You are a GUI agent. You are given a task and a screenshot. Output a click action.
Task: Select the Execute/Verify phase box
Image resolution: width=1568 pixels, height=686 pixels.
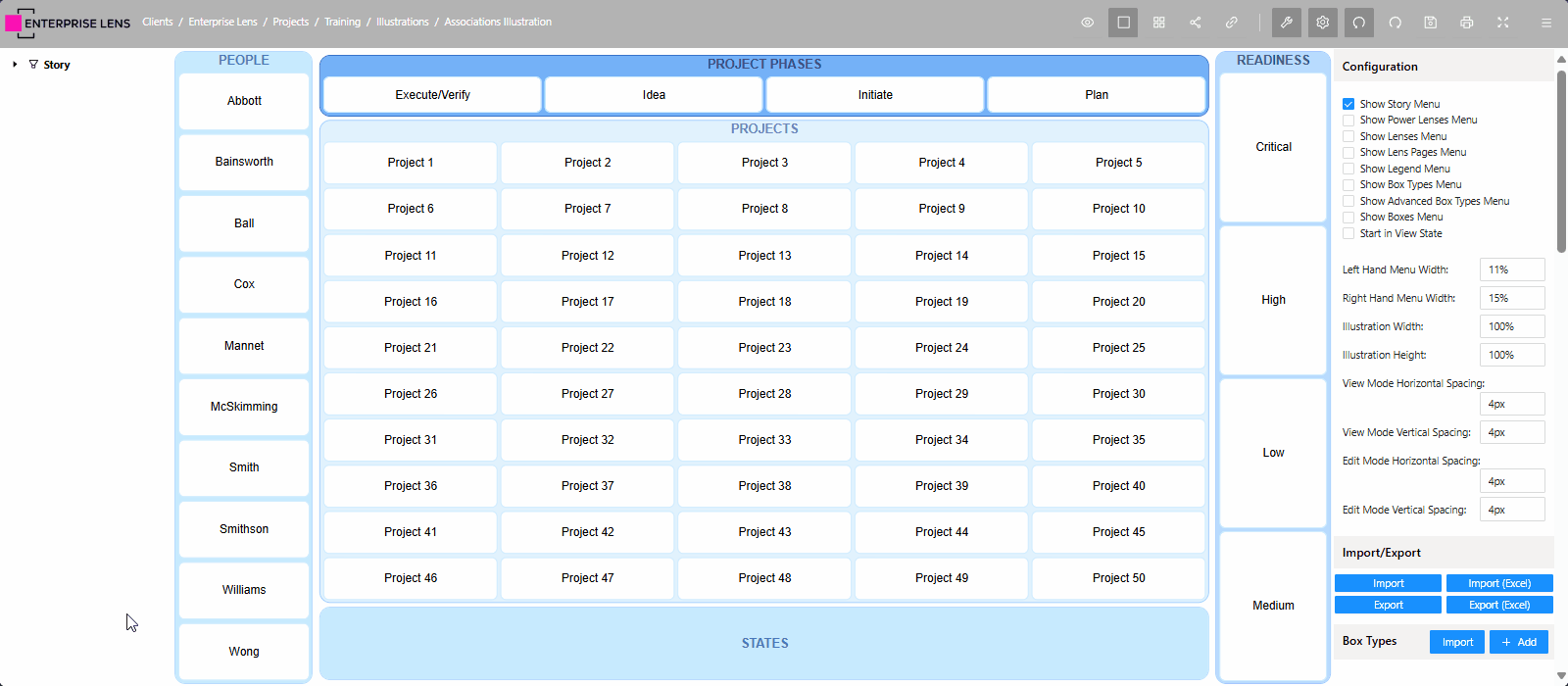click(432, 95)
